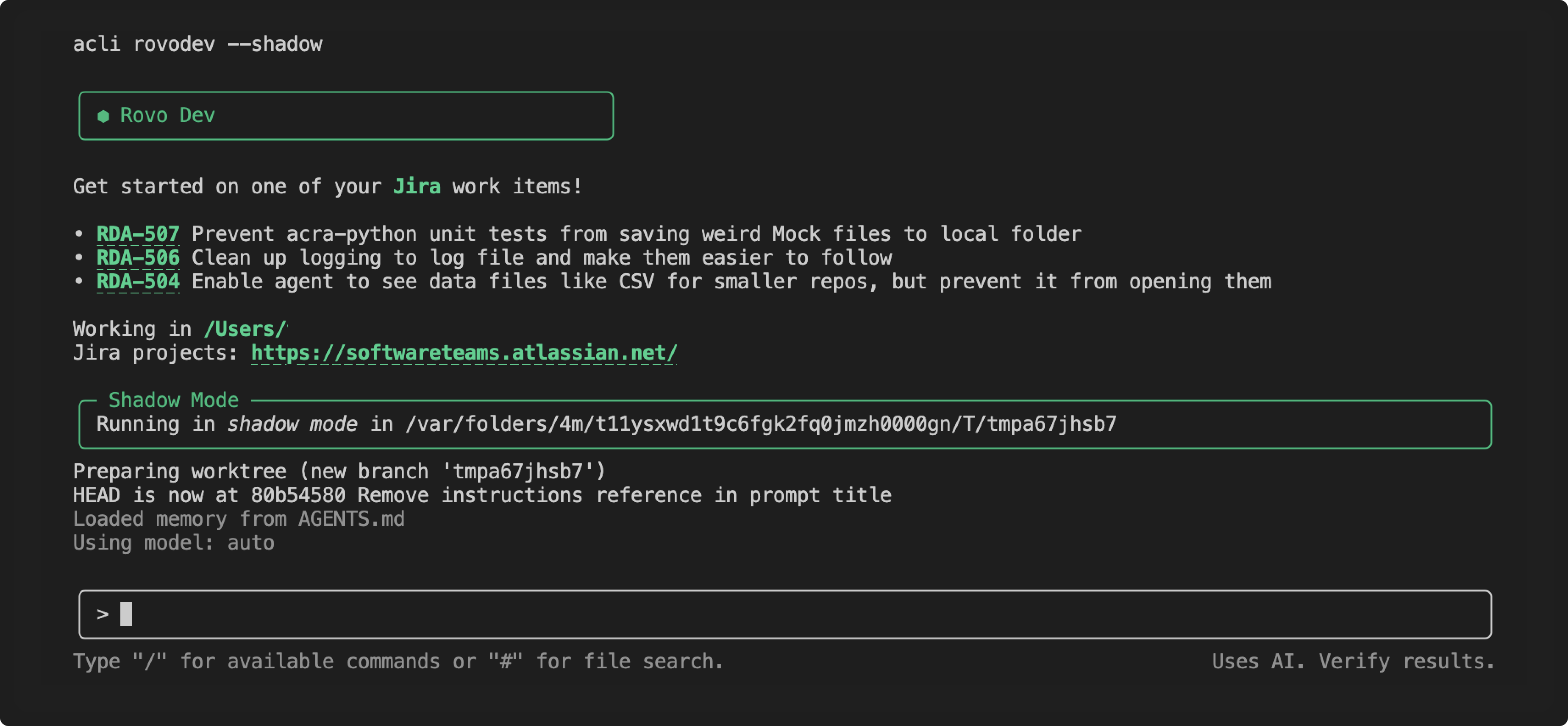The width and height of the screenshot is (1568, 726).
Task: Click the green Rovo Dev hexagon icon
Action: tap(103, 116)
